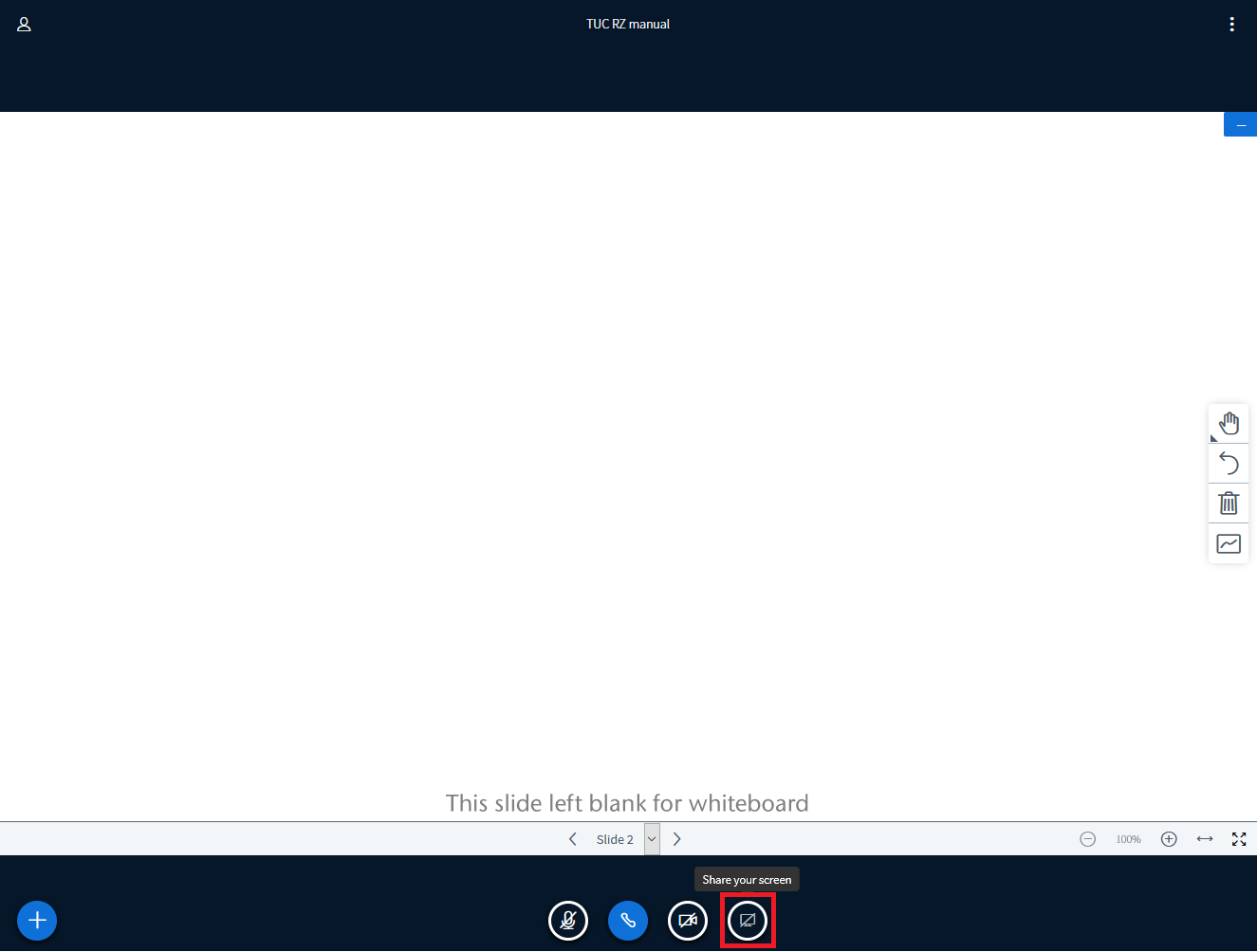Unmute the microphone

568,920
